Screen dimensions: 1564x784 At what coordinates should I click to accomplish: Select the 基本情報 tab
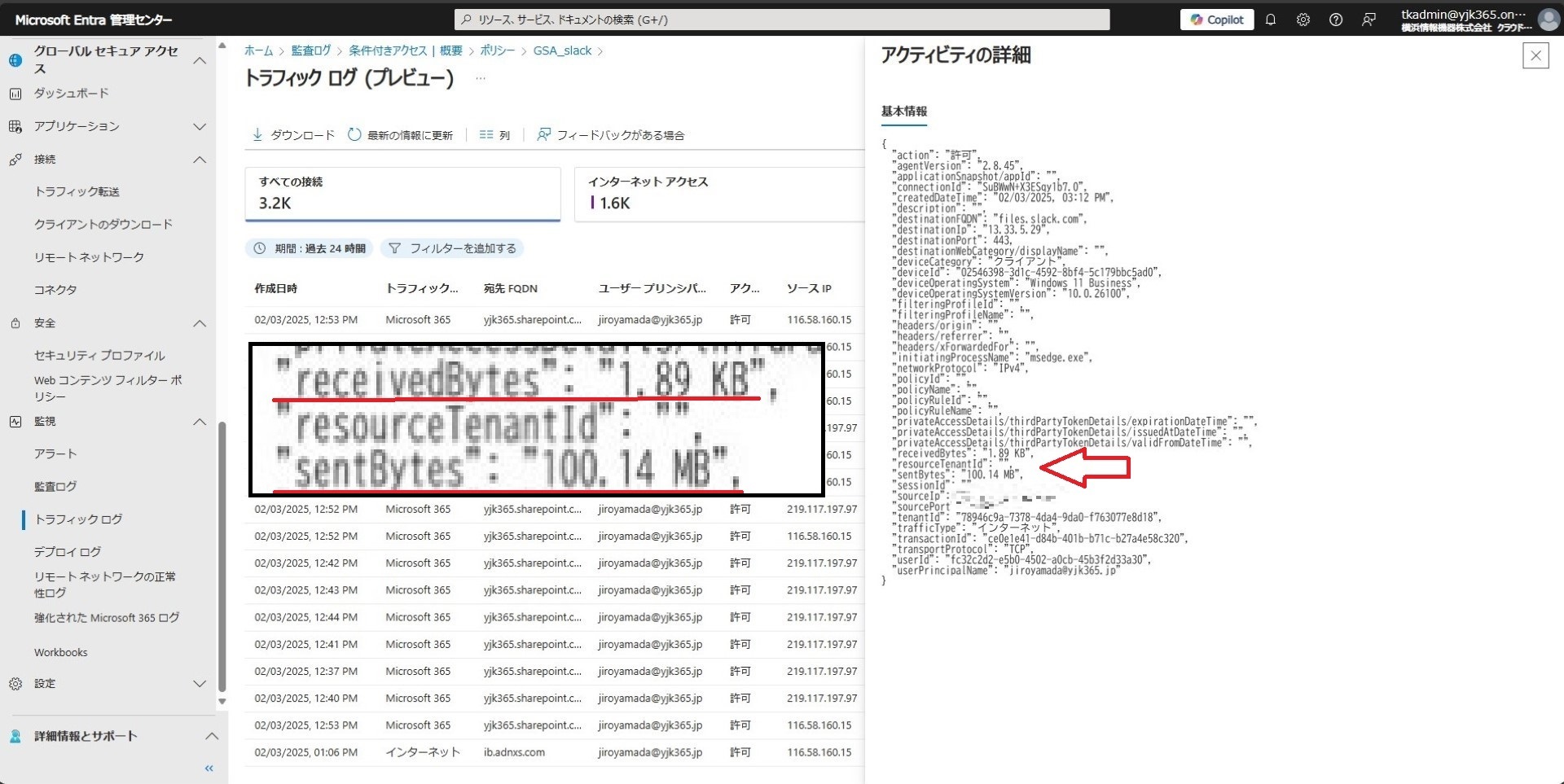tap(903, 112)
